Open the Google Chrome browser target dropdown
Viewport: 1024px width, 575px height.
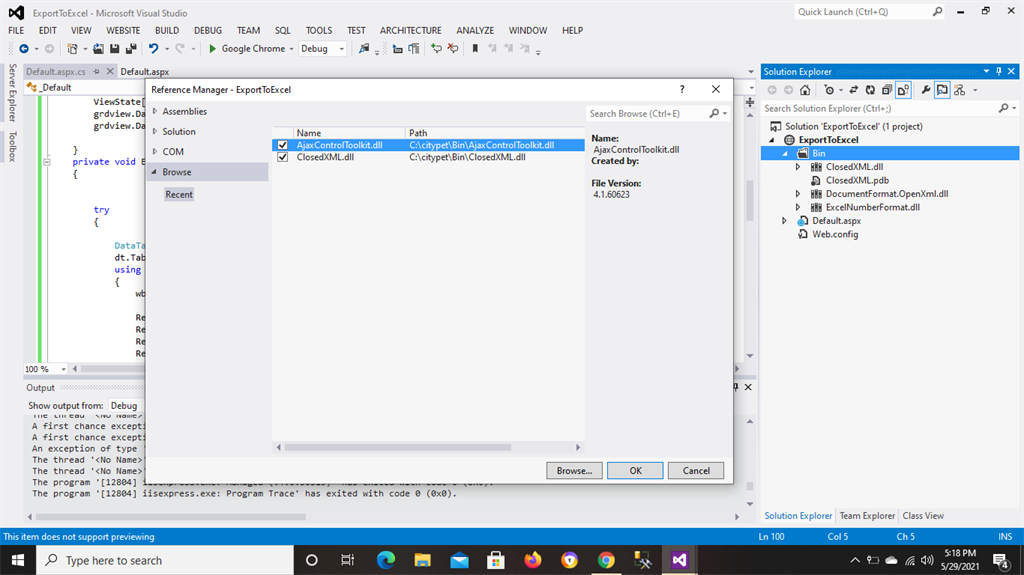[x=291, y=48]
